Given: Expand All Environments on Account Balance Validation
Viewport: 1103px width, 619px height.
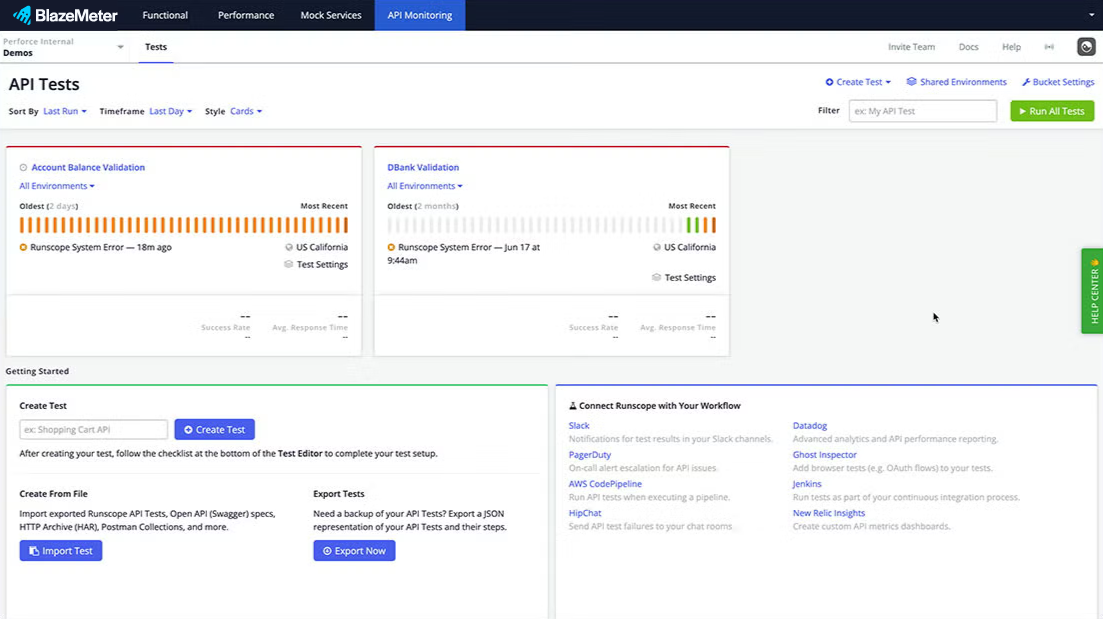Looking at the screenshot, I should (x=57, y=186).
